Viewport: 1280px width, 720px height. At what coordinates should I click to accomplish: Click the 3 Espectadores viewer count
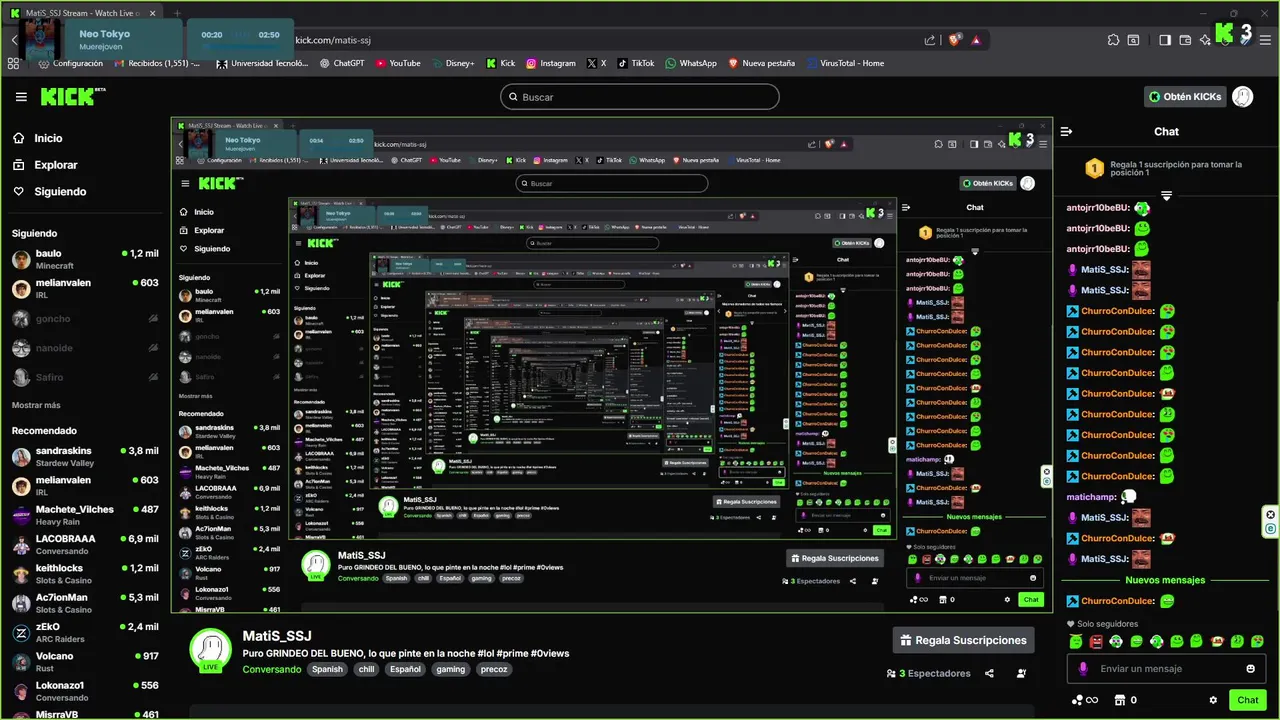tap(929, 674)
